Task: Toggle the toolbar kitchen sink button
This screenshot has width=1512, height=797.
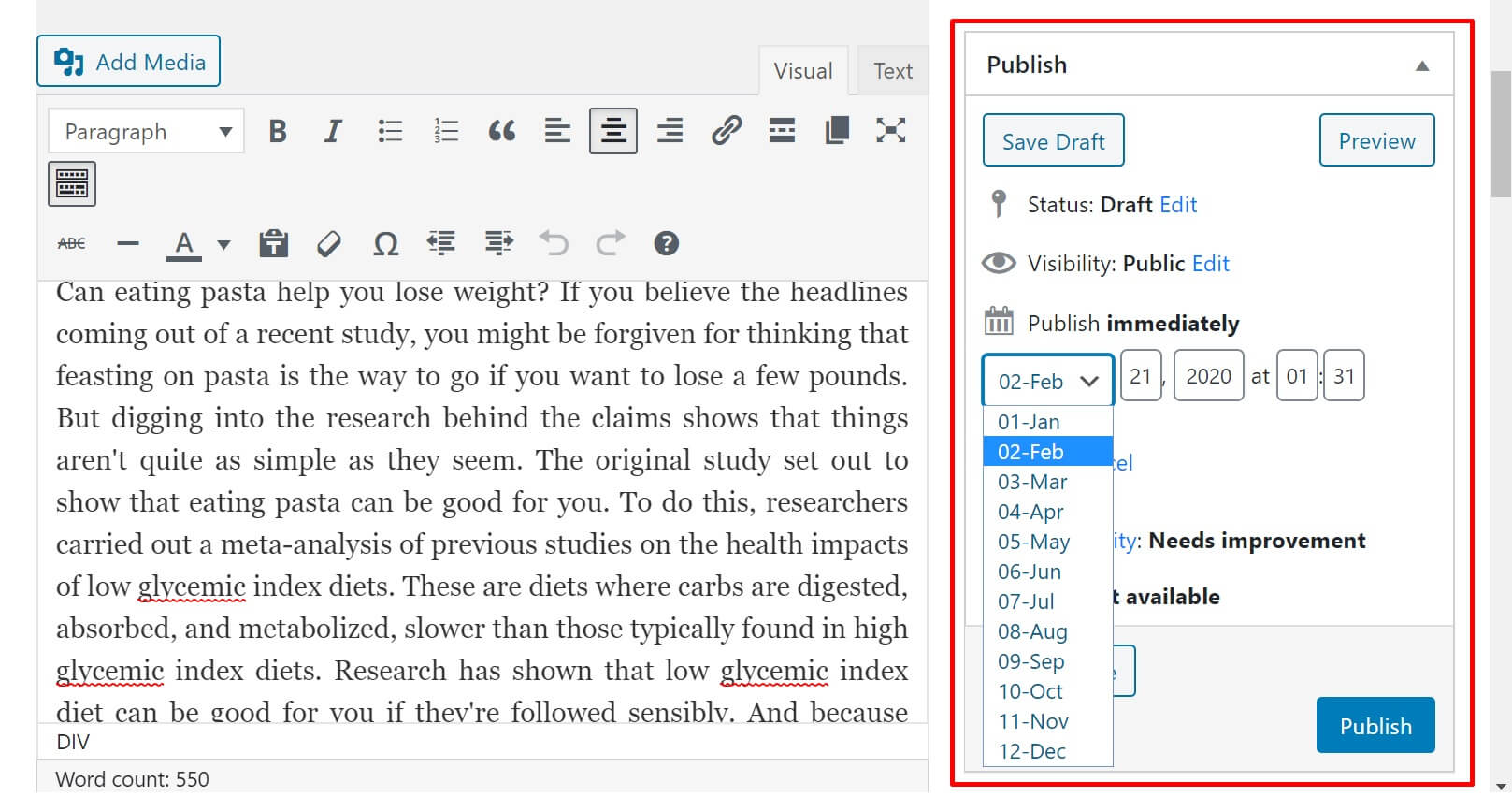Action: [x=72, y=183]
